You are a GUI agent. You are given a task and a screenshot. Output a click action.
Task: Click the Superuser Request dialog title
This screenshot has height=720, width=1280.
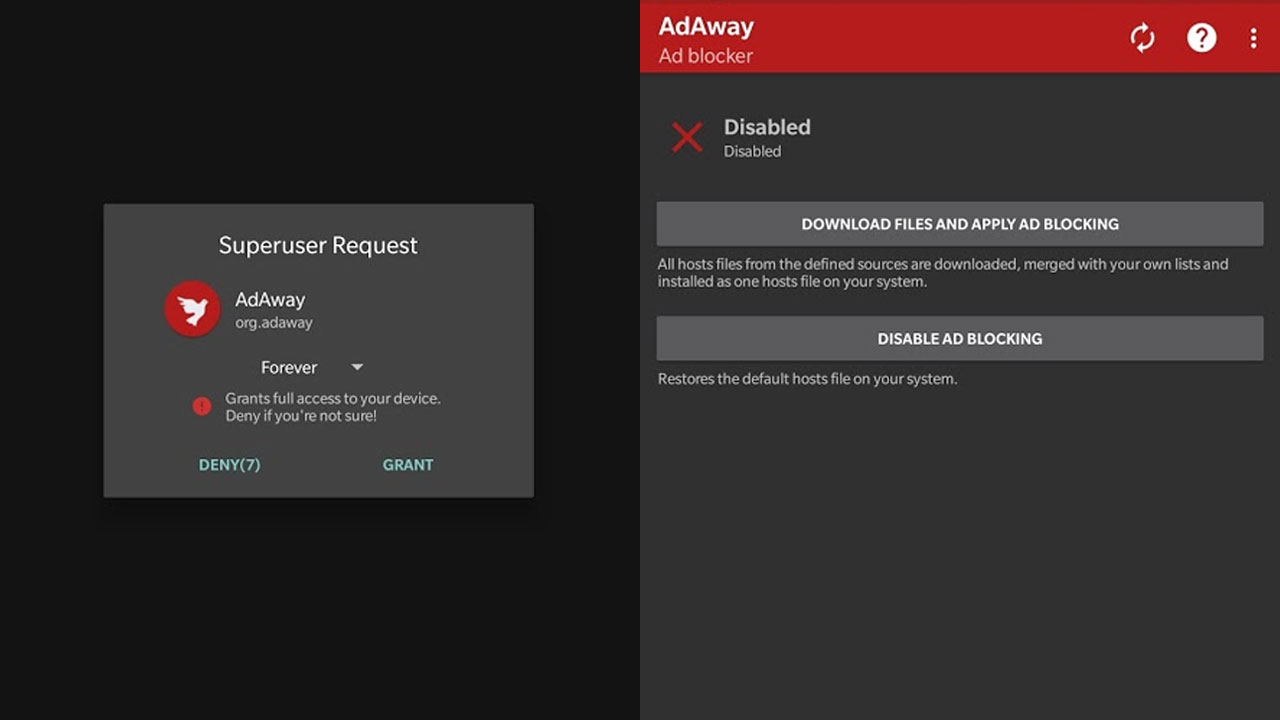tap(318, 245)
